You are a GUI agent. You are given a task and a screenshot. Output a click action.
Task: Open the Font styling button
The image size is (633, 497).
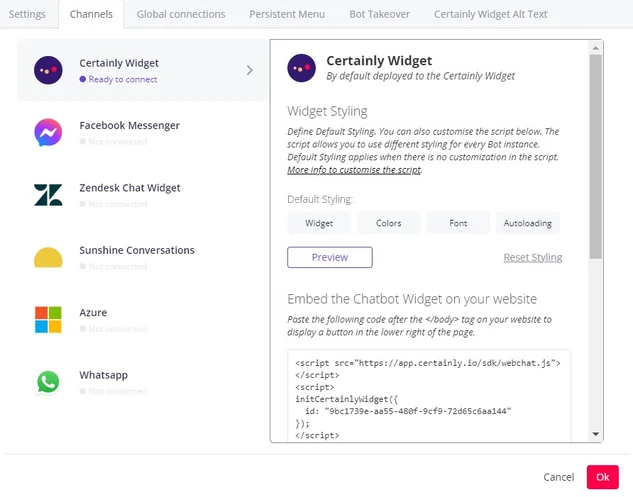[458, 223]
